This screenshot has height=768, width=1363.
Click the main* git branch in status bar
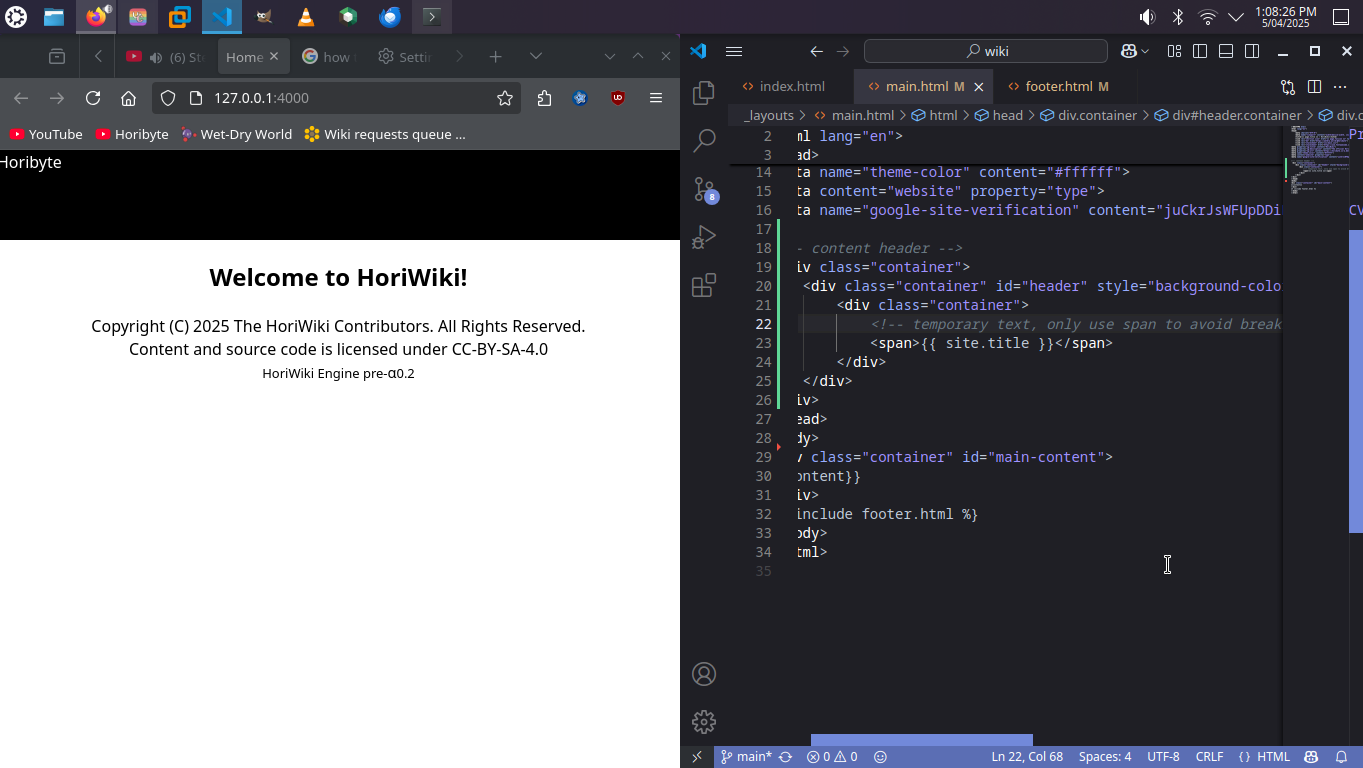tap(746, 757)
